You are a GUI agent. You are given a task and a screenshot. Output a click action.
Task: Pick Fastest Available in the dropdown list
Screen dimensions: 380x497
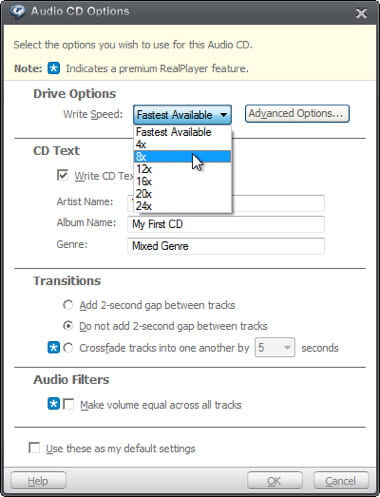click(182, 132)
